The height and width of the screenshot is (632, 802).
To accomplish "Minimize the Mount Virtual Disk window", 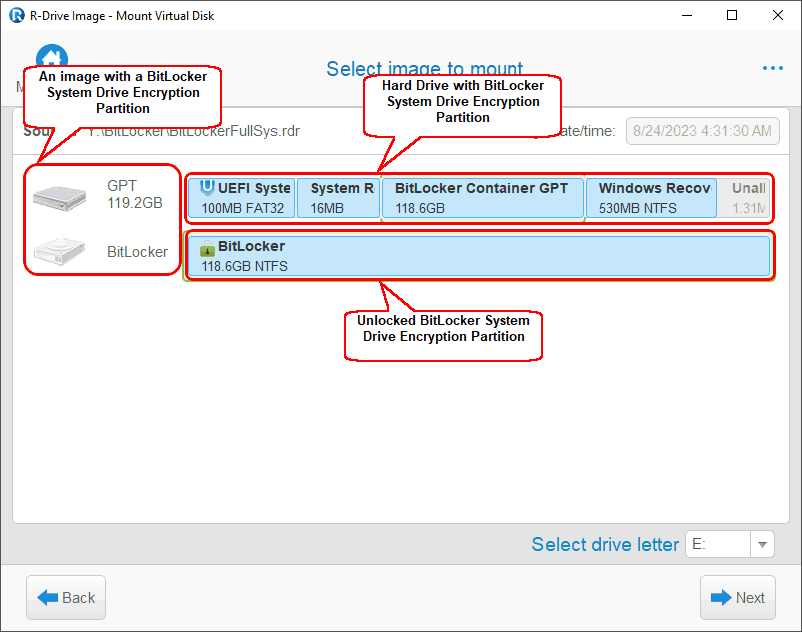I will tap(687, 15).
